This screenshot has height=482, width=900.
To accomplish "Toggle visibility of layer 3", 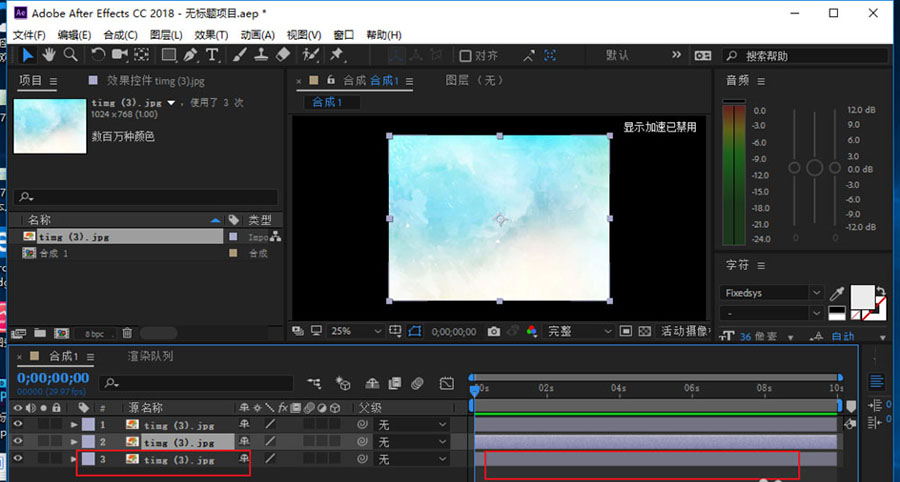I will point(17,460).
